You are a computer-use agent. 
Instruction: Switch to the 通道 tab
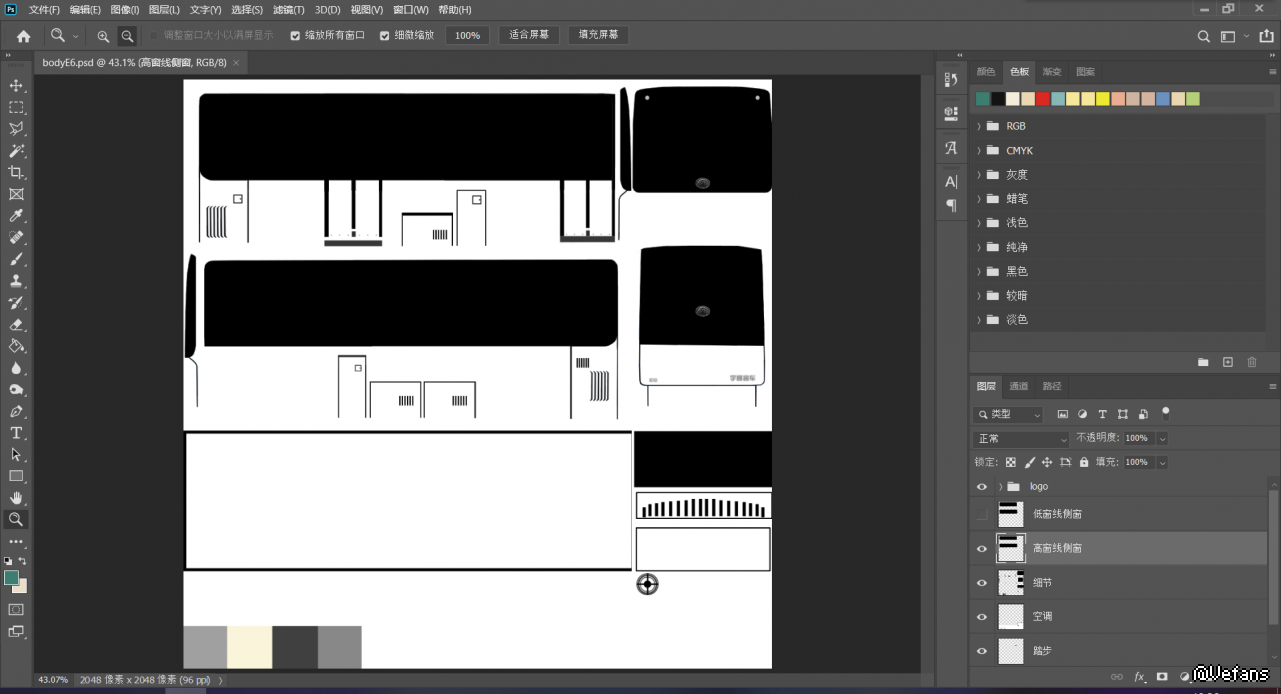coord(1018,386)
